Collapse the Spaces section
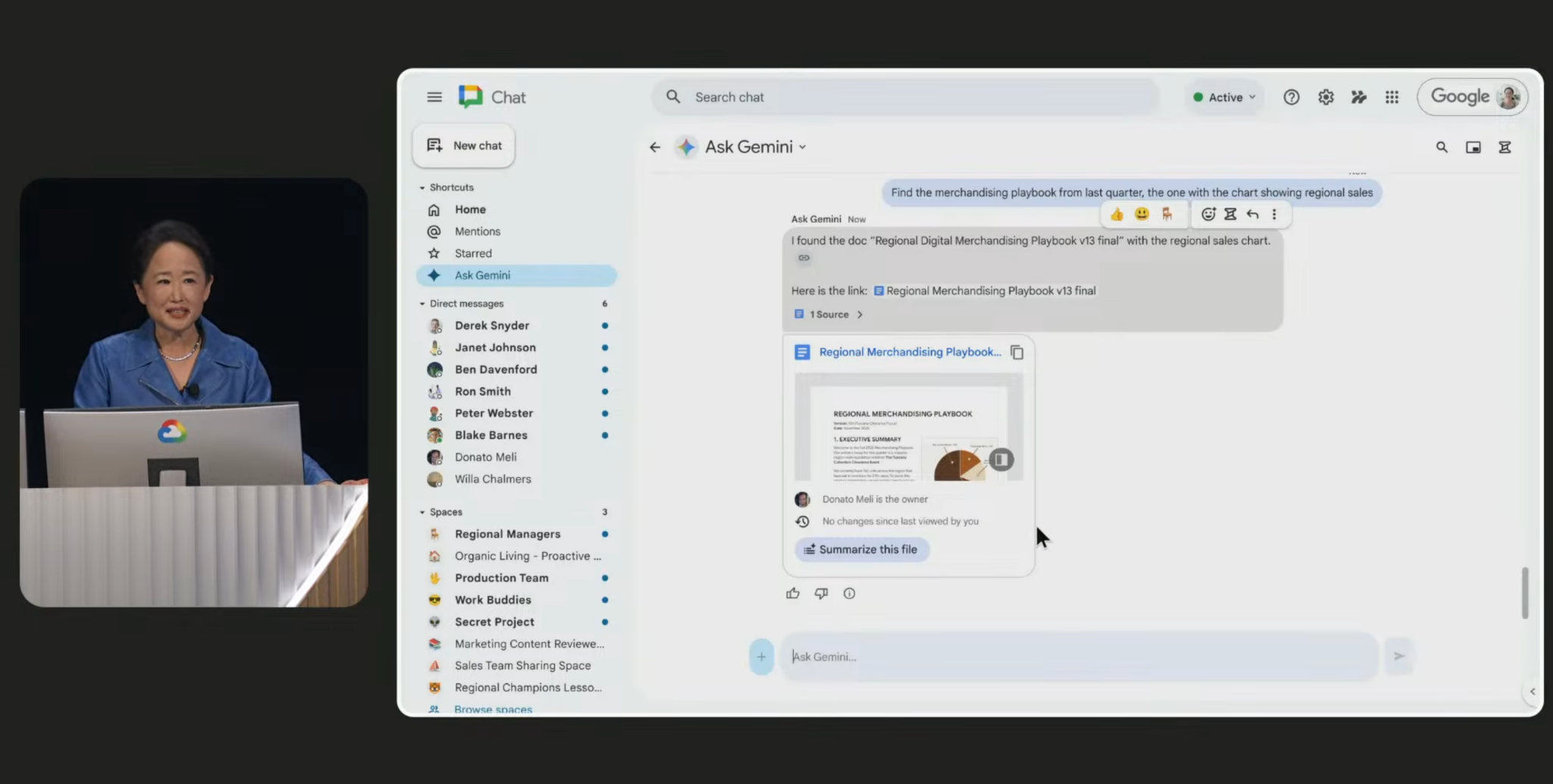 (422, 513)
